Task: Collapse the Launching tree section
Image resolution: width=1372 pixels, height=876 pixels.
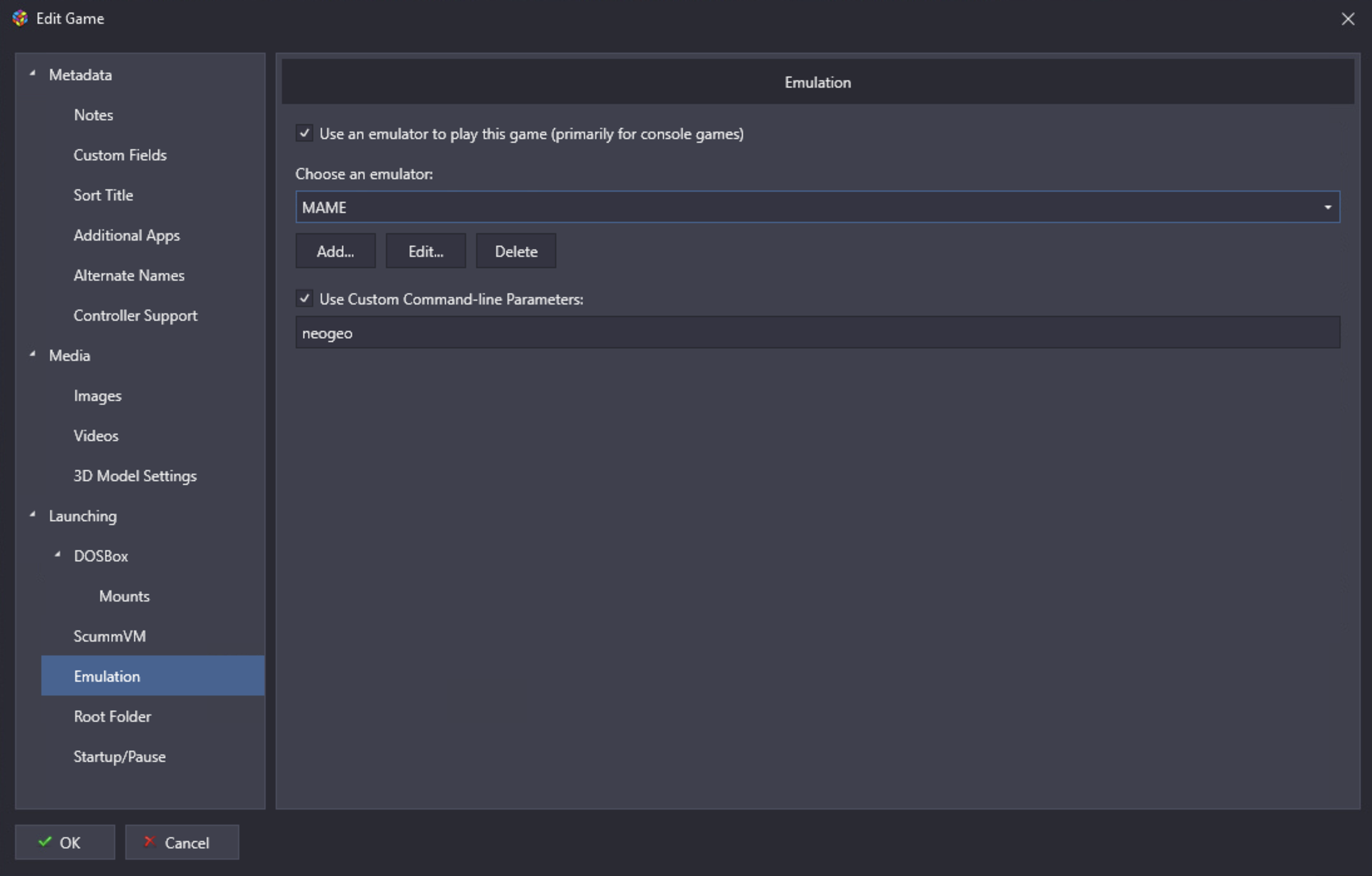Action: [33, 515]
